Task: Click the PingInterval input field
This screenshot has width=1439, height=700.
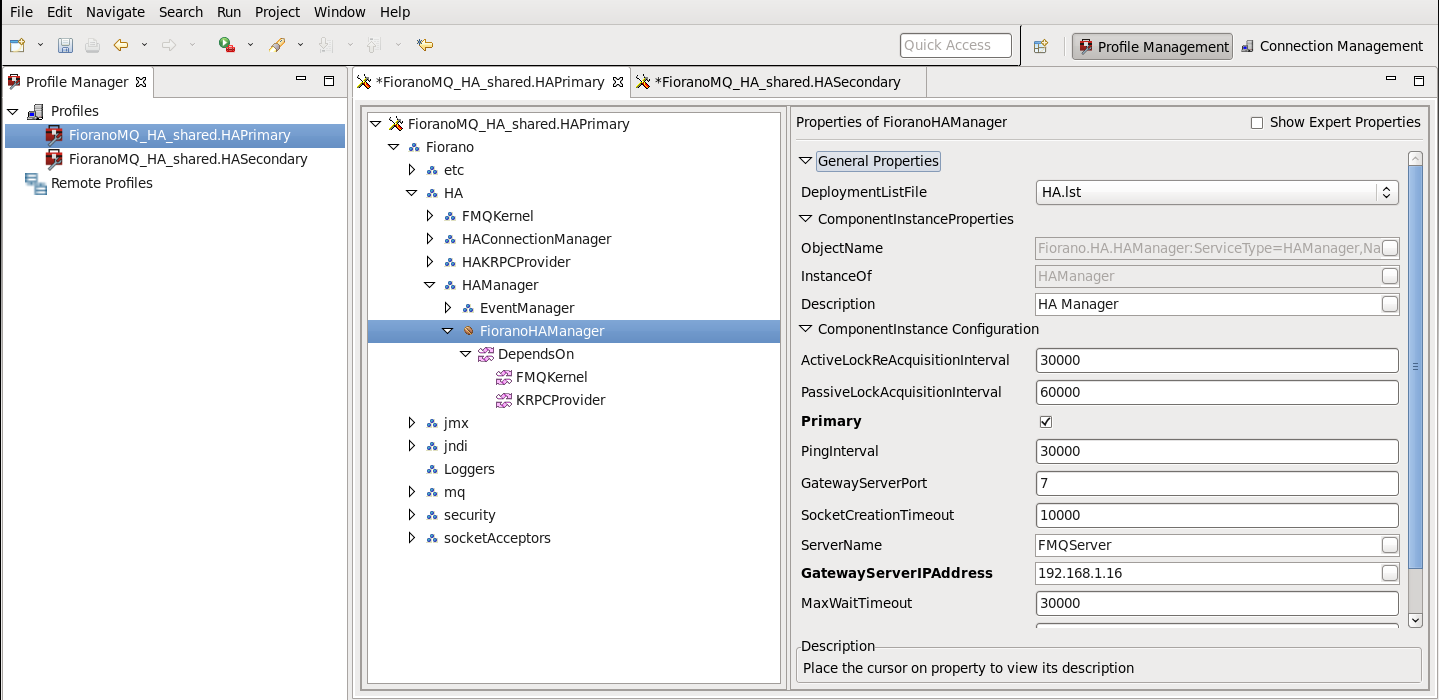Action: pos(1217,451)
